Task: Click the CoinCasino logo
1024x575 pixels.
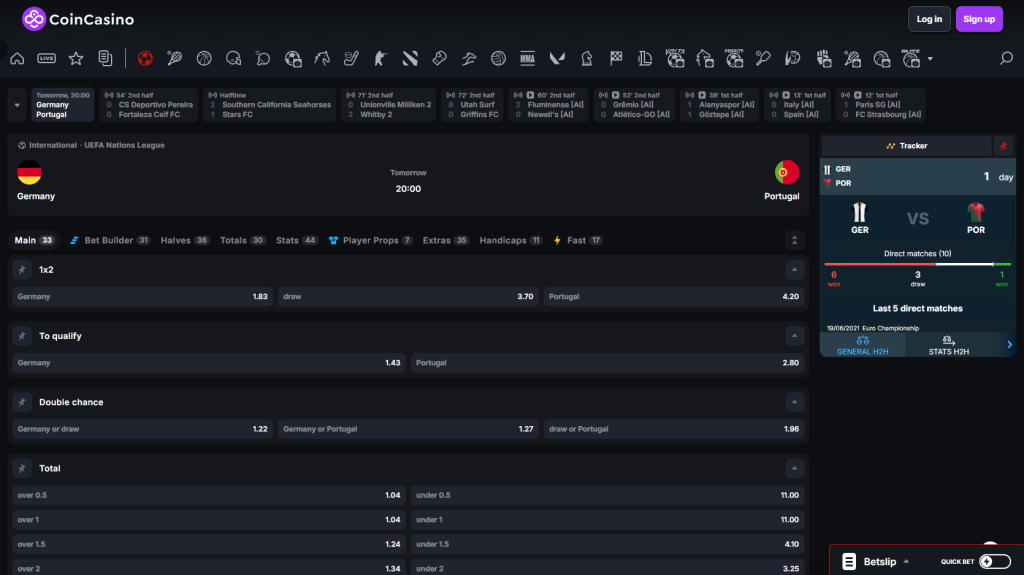Action: [78, 19]
